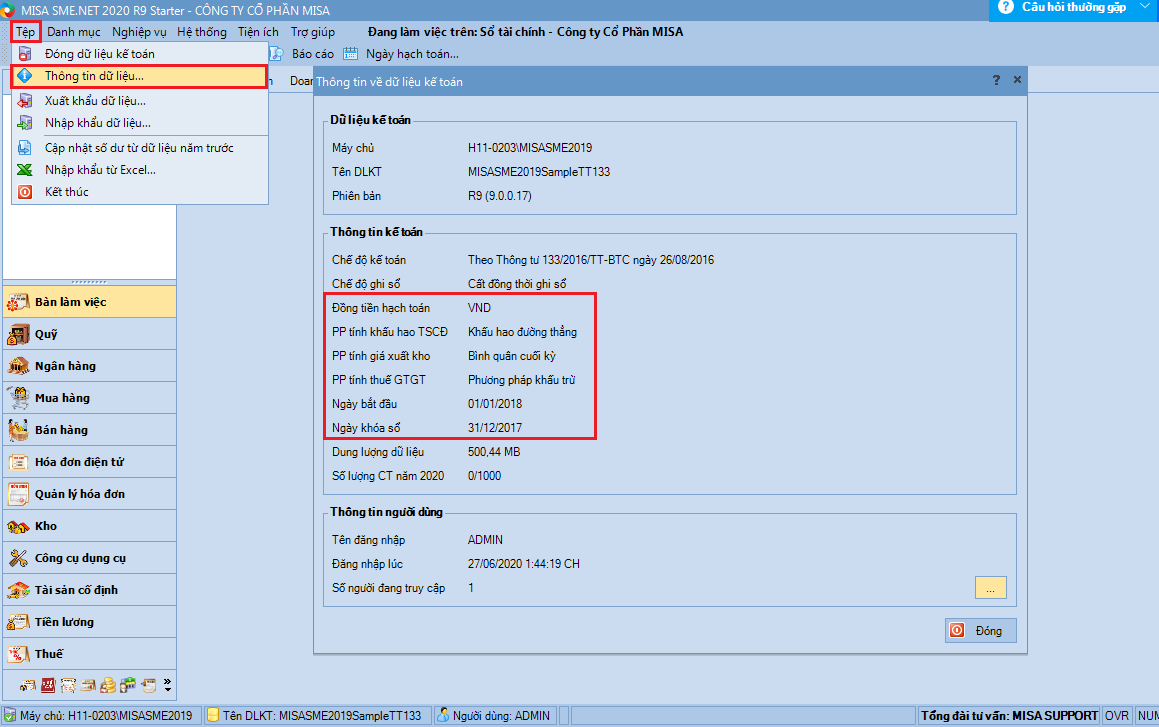Screen dimensions: 1159x727
Task: Open the Hóa đơn điện tử module
Action: click(89, 462)
